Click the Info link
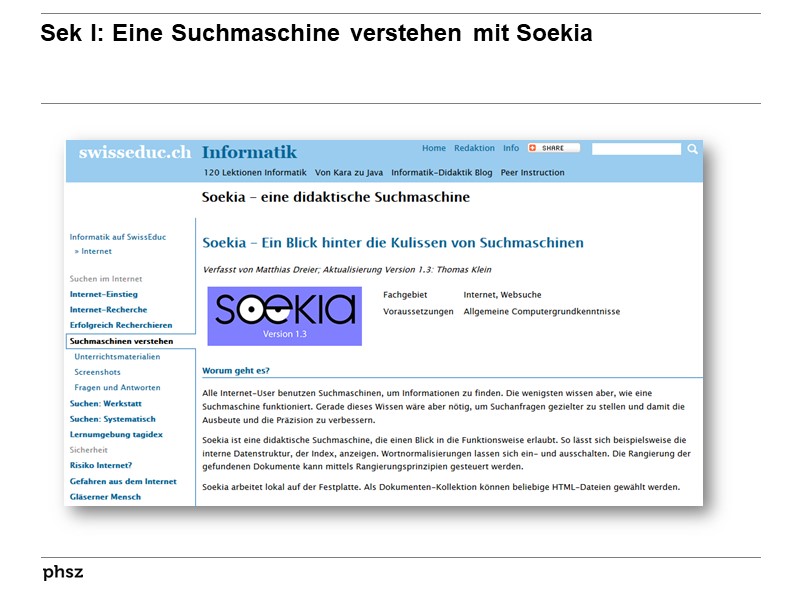The width and height of the screenshot is (800, 600). click(x=509, y=147)
